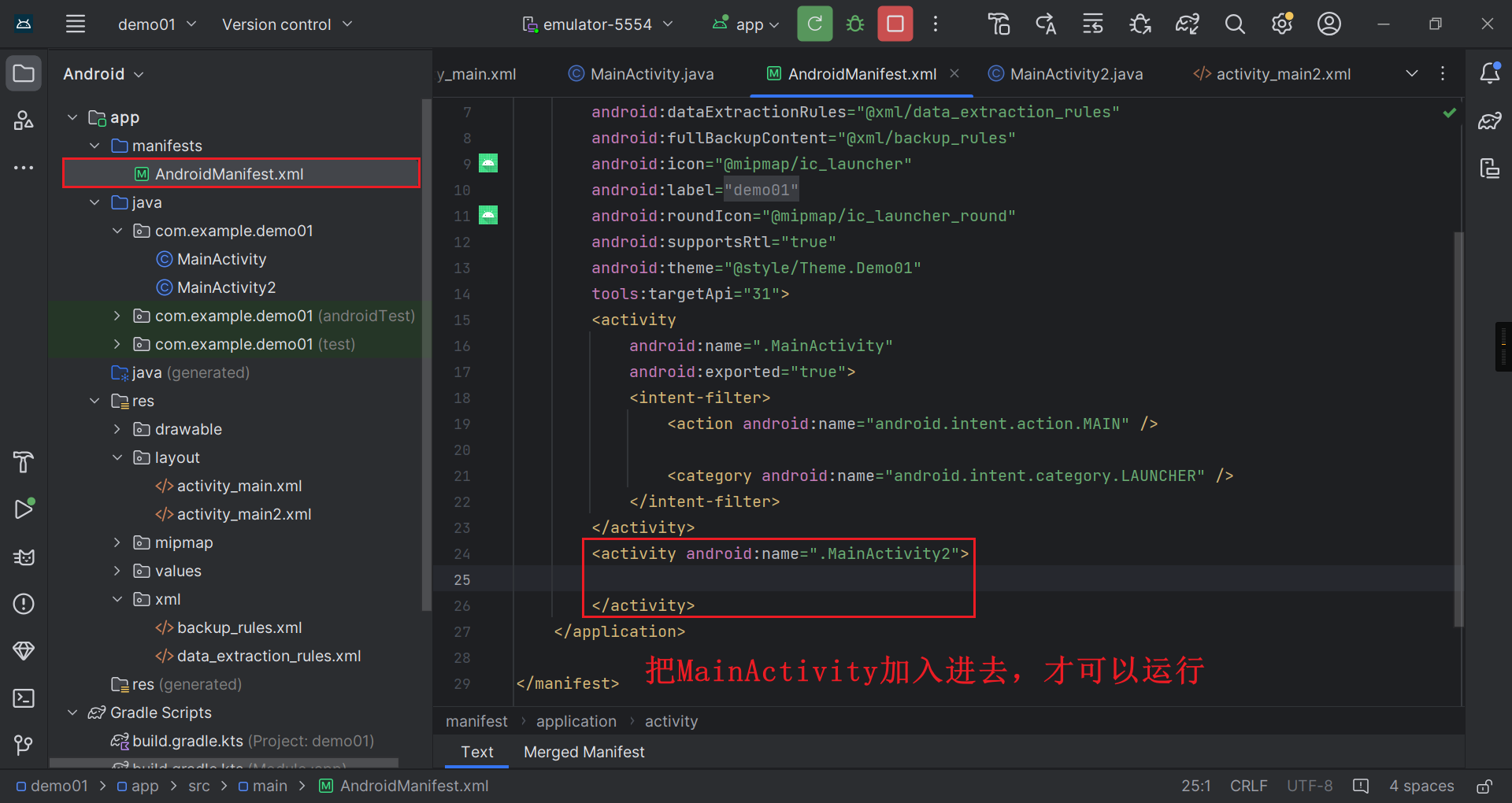Open the user account profile icon
The image size is (1512, 803).
[1329, 24]
